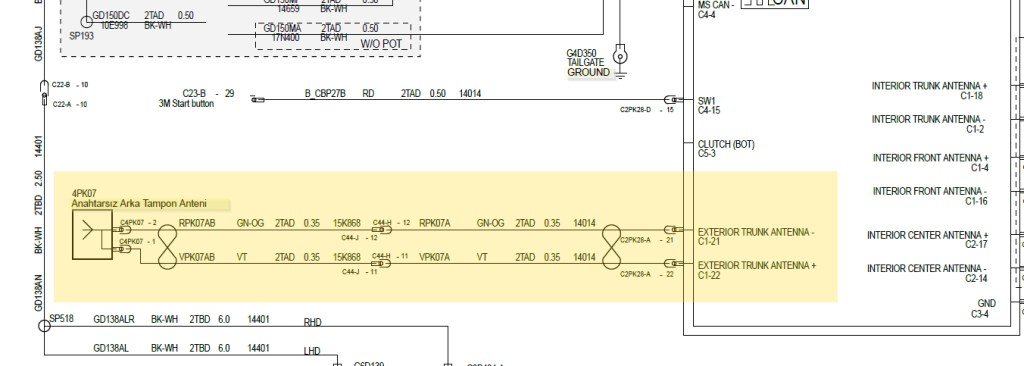Select the C22-B connector symbol on the GD138AJ wire
Screen dimensions: 1024x366
pos(44,87)
